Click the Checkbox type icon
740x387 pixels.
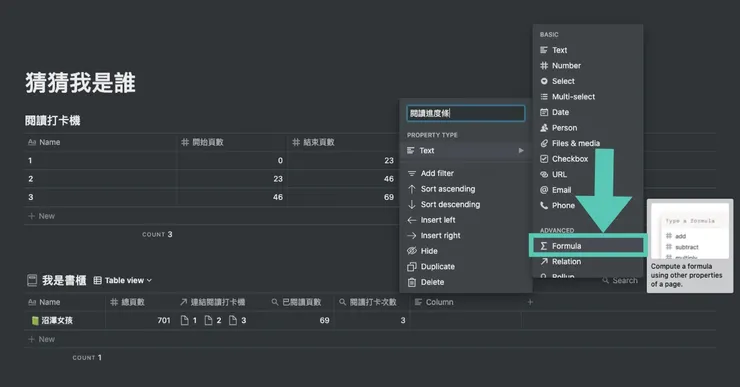544,159
